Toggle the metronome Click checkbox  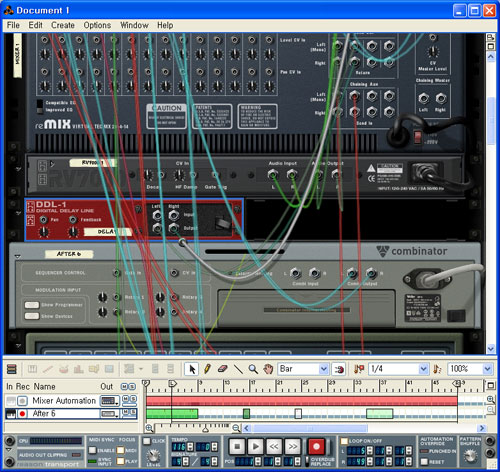(147, 441)
